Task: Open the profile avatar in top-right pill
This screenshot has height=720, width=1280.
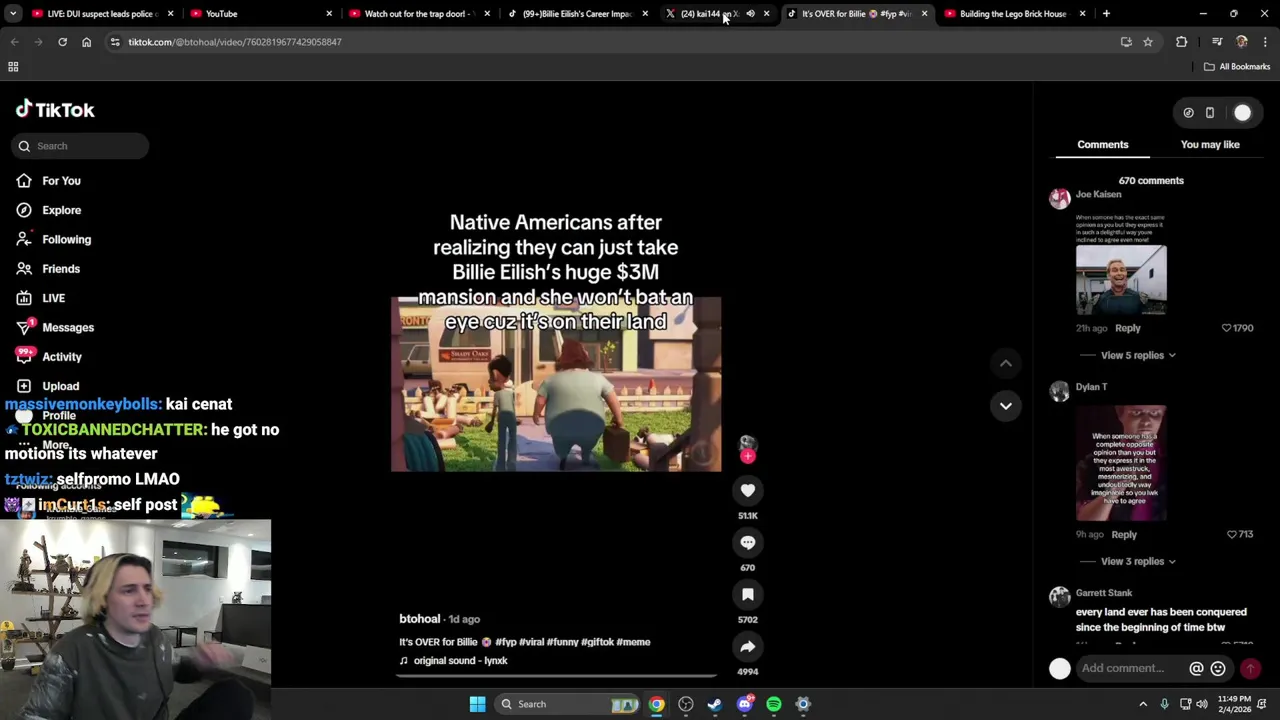Action: pos(1242,113)
